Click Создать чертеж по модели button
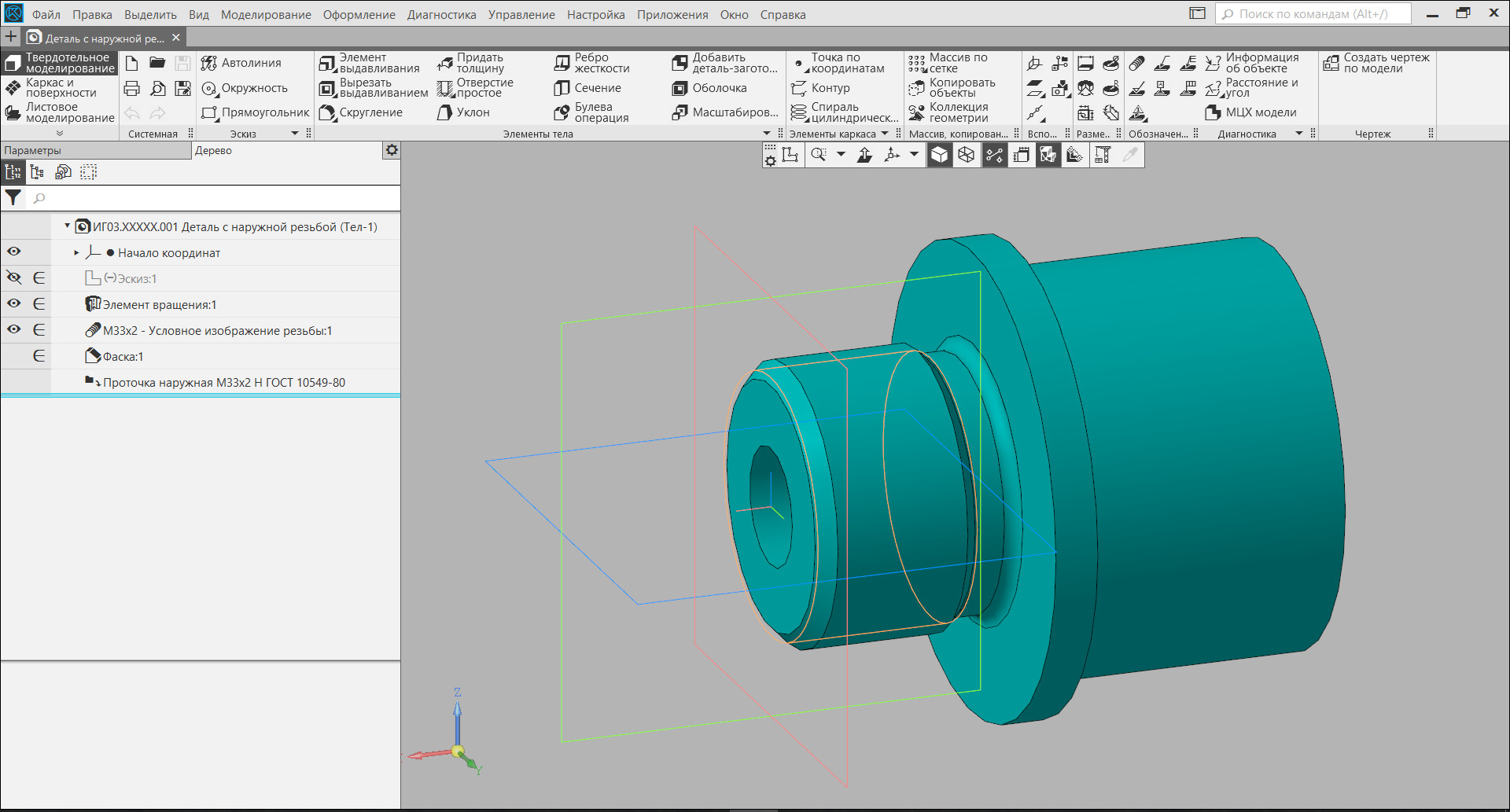1510x812 pixels. (1377, 63)
